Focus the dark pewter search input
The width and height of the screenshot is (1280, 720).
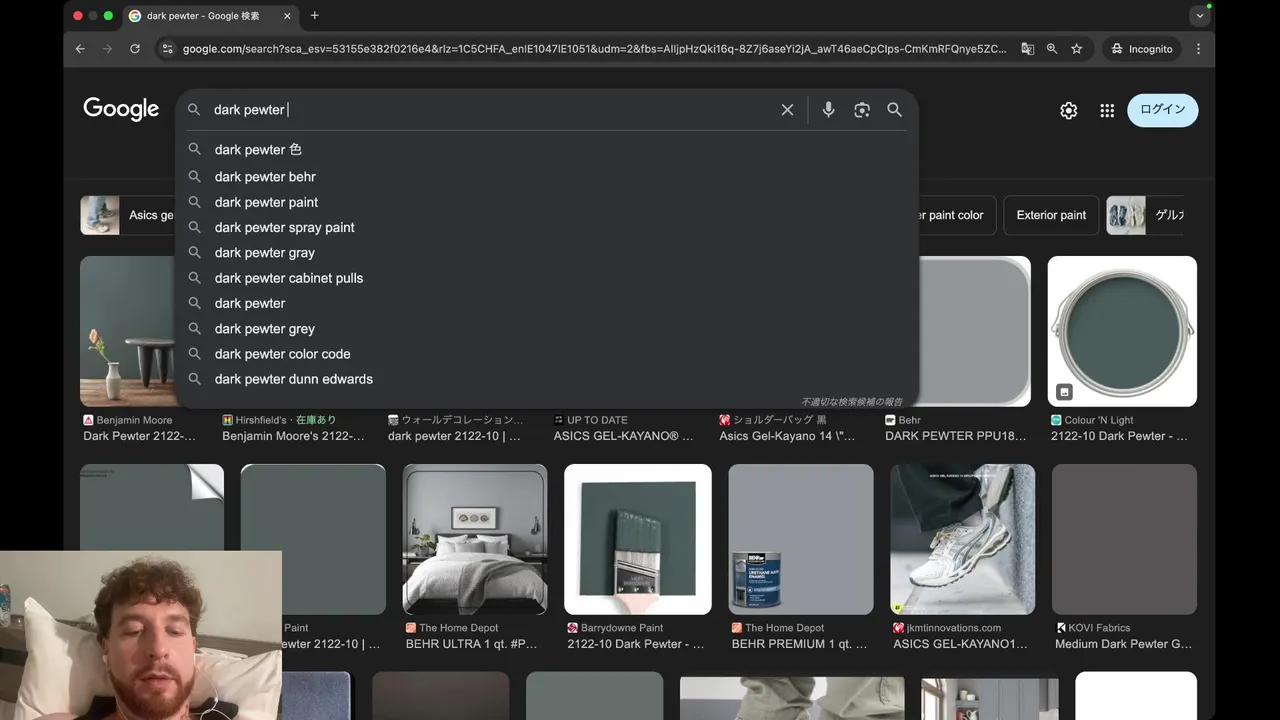490,110
